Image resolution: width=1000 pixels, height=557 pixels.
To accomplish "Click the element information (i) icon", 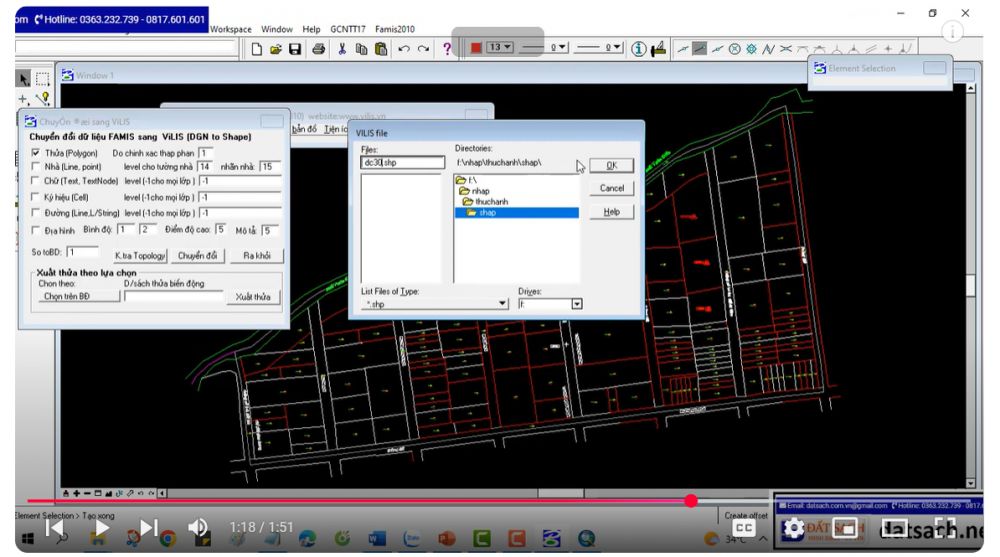I will point(639,48).
